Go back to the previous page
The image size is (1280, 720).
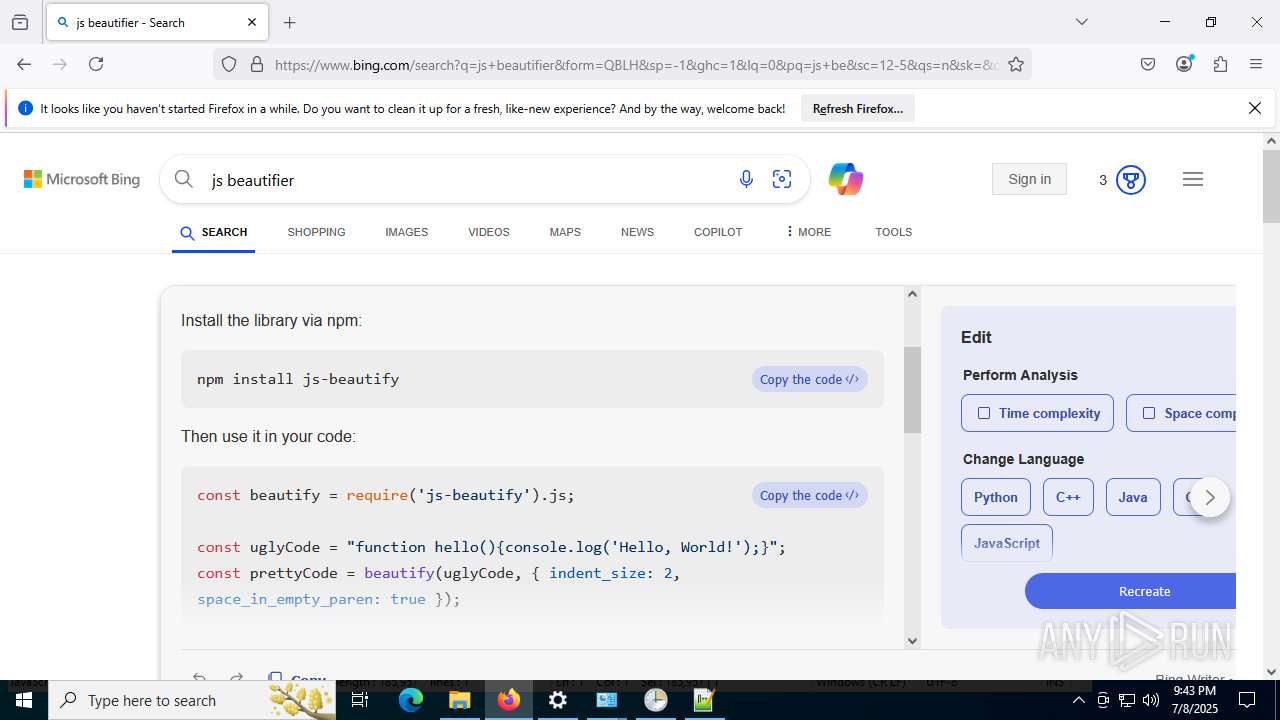pyautogui.click(x=24, y=64)
